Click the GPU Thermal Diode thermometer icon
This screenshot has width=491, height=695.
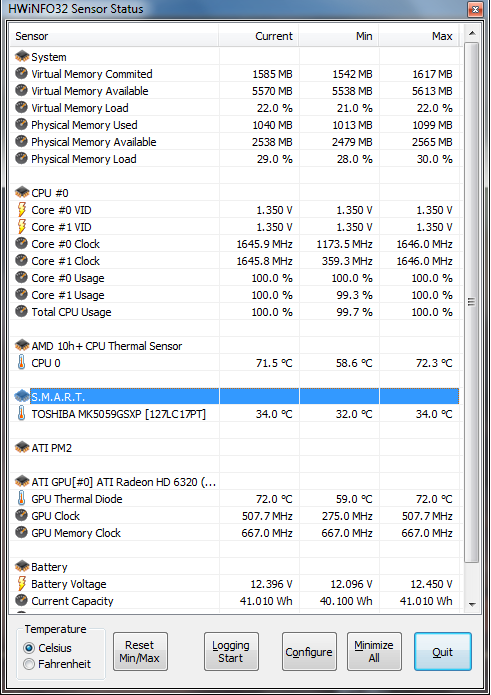click(x=21, y=498)
